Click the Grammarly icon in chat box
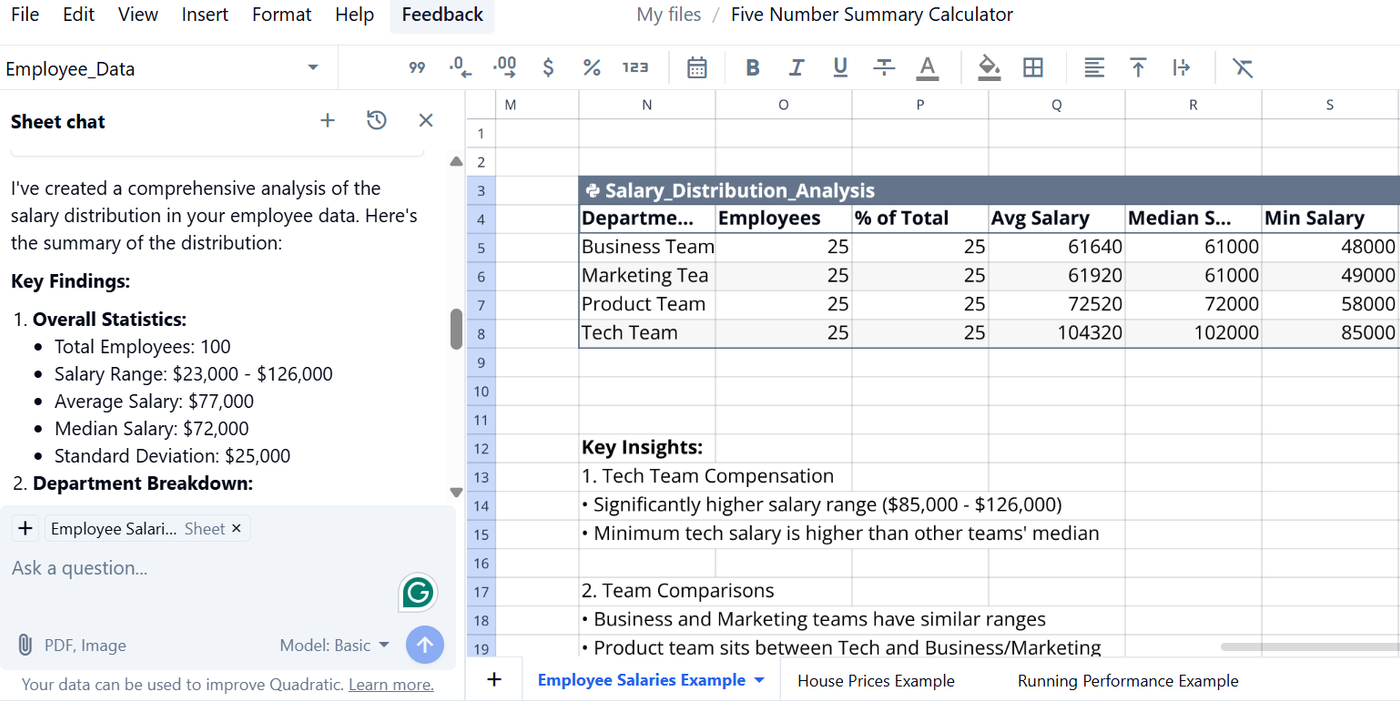Image resolution: width=1400 pixels, height=702 pixels. pyautogui.click(x=417, y=593)
